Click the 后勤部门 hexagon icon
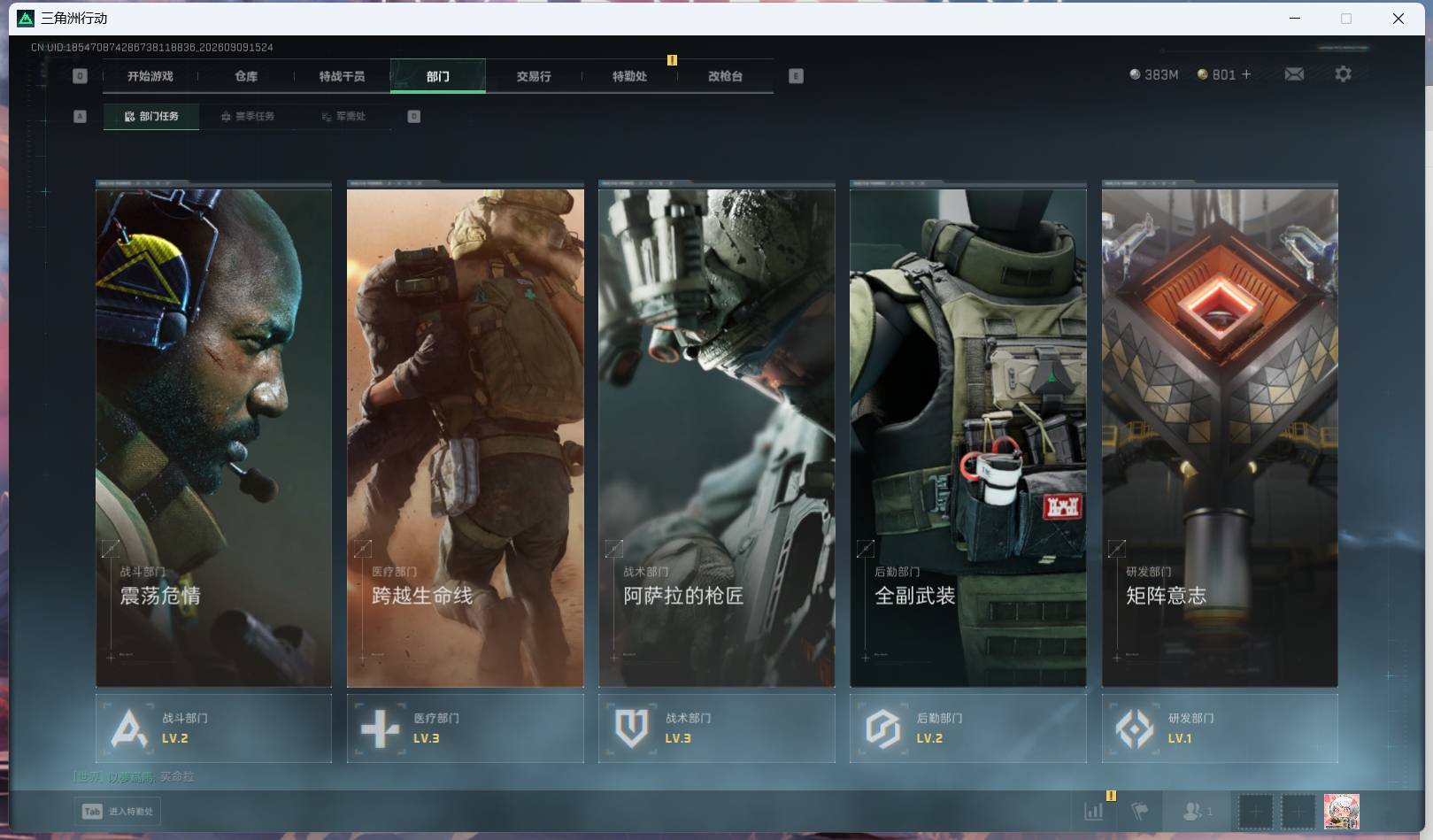This screenshot has height=840, width=1433. [883, 729]
